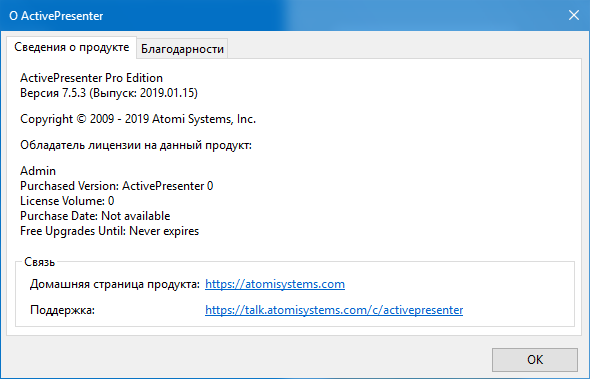
Task: Click the Версия 7.5.3 release line
Action: click(109, 93)
